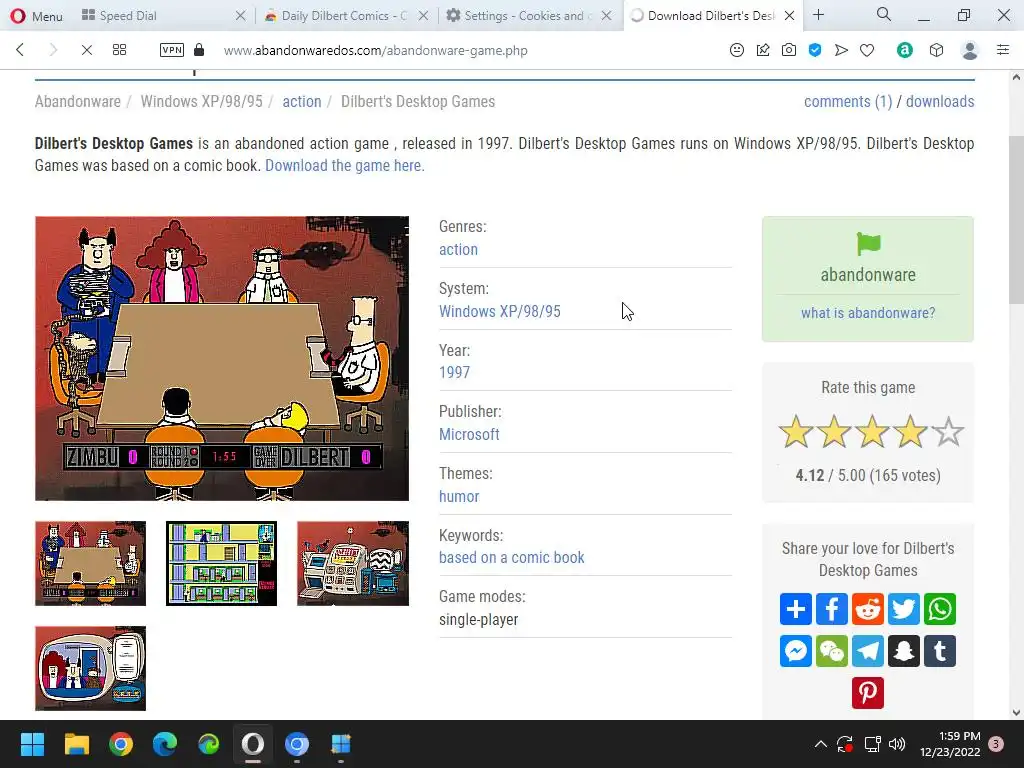Close the Daily Dilbert Comics tab

[423, 16]
